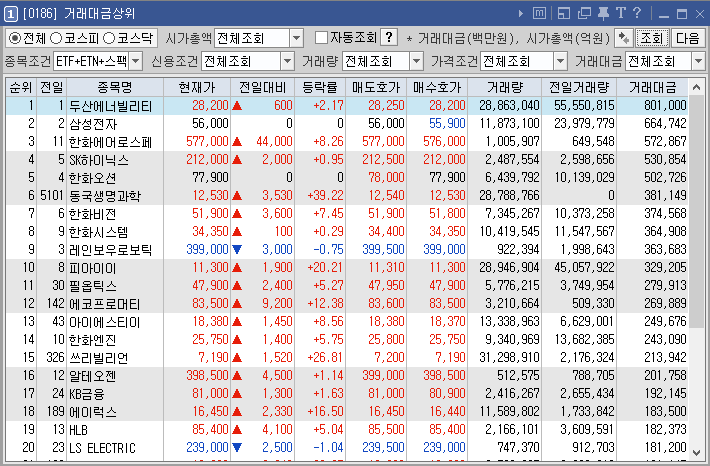
Task: Select the 한화에어로스페 stock name
Action: [110, 142]
